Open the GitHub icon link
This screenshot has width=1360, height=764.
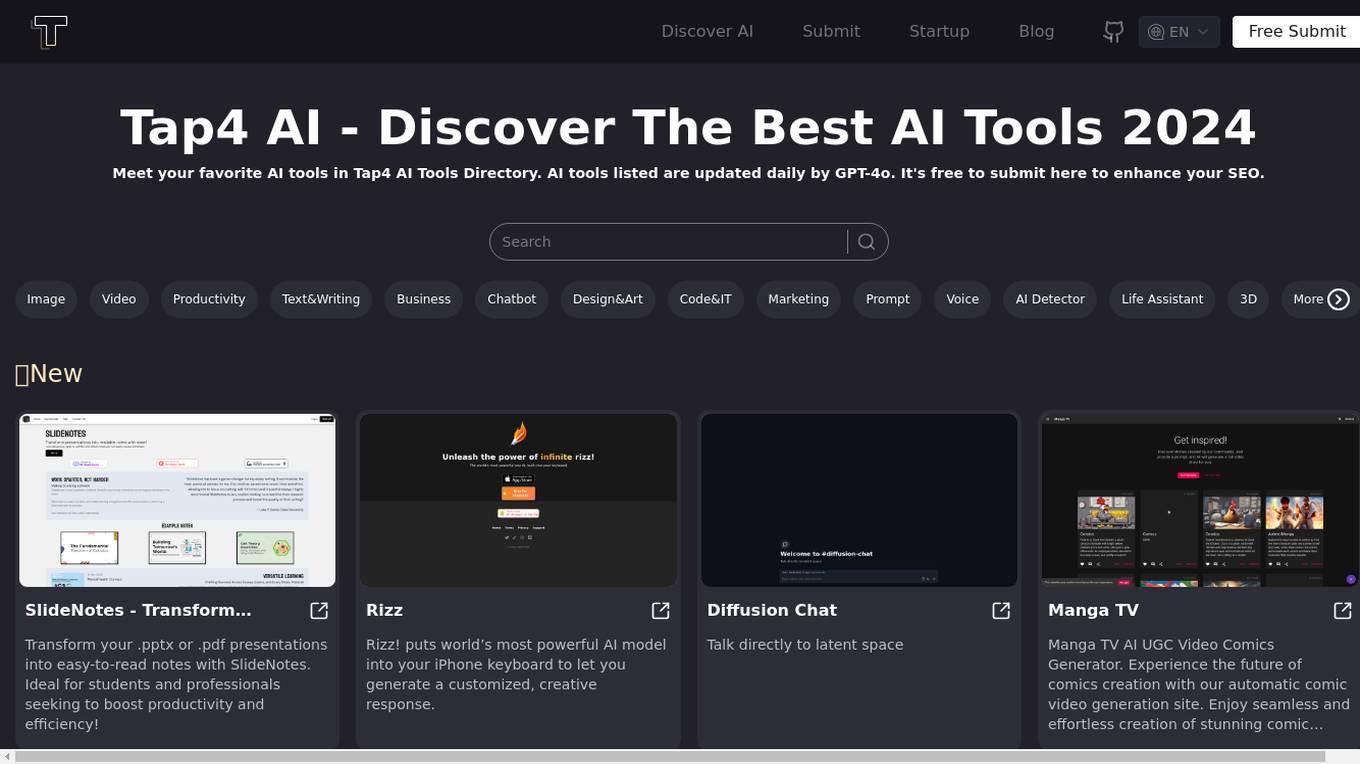(x=1113, y=32)
